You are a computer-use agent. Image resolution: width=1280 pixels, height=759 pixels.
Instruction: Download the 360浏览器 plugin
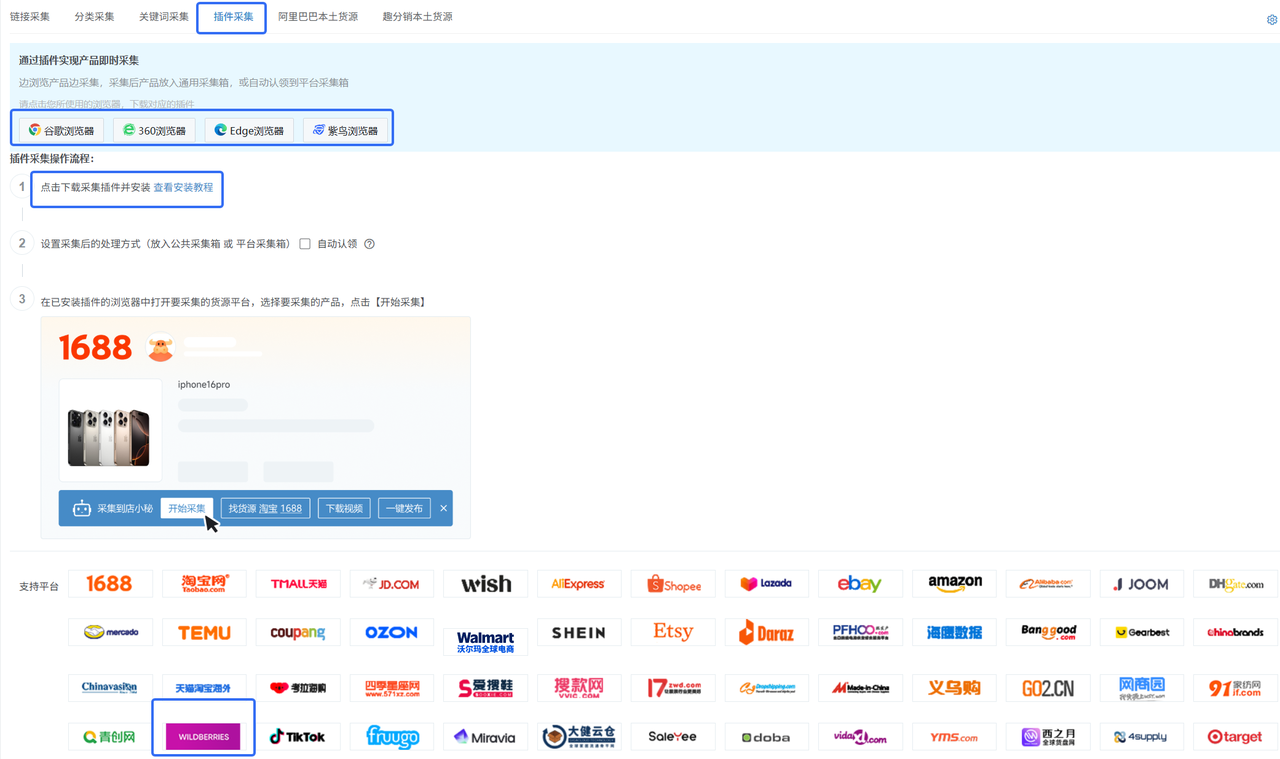pyautogui.click(x=154, y=130)
